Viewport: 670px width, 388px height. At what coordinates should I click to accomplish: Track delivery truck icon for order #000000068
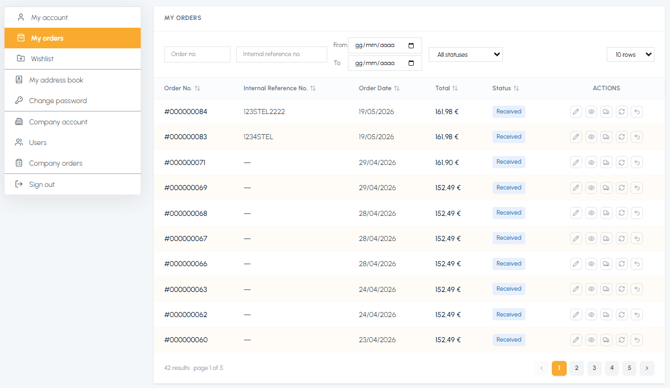coord(606,213)
